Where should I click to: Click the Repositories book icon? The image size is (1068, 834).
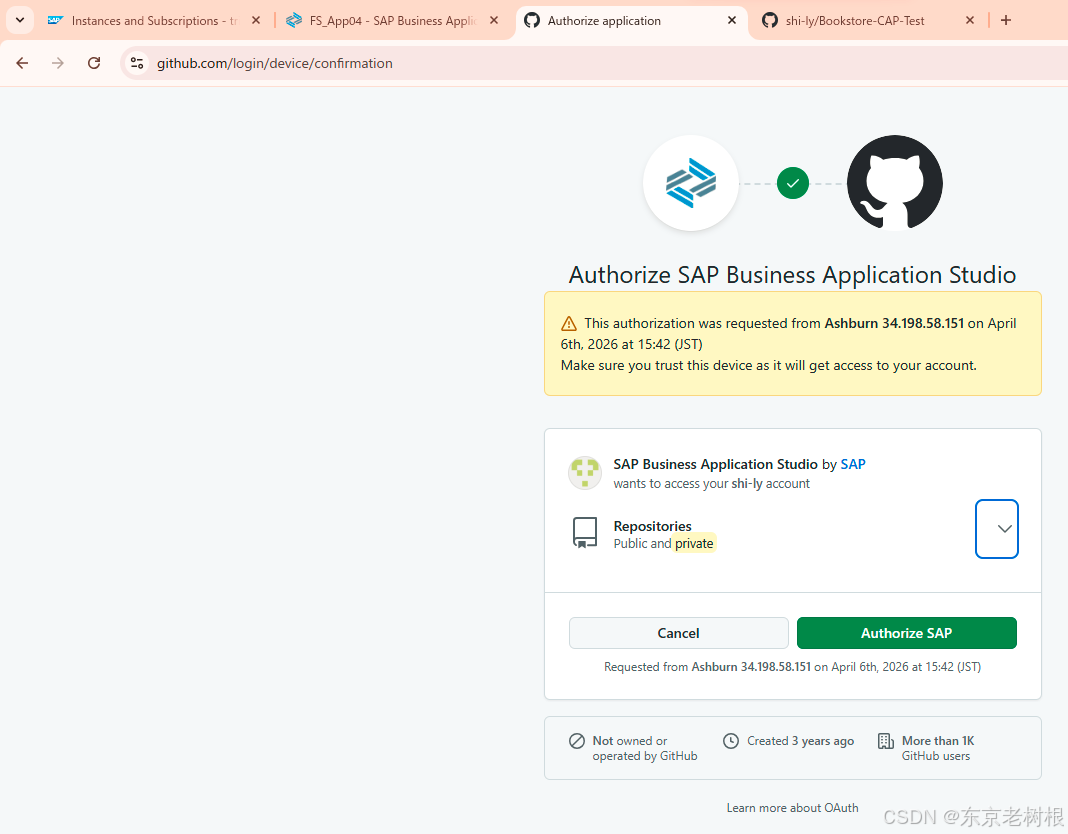[585, 533]
